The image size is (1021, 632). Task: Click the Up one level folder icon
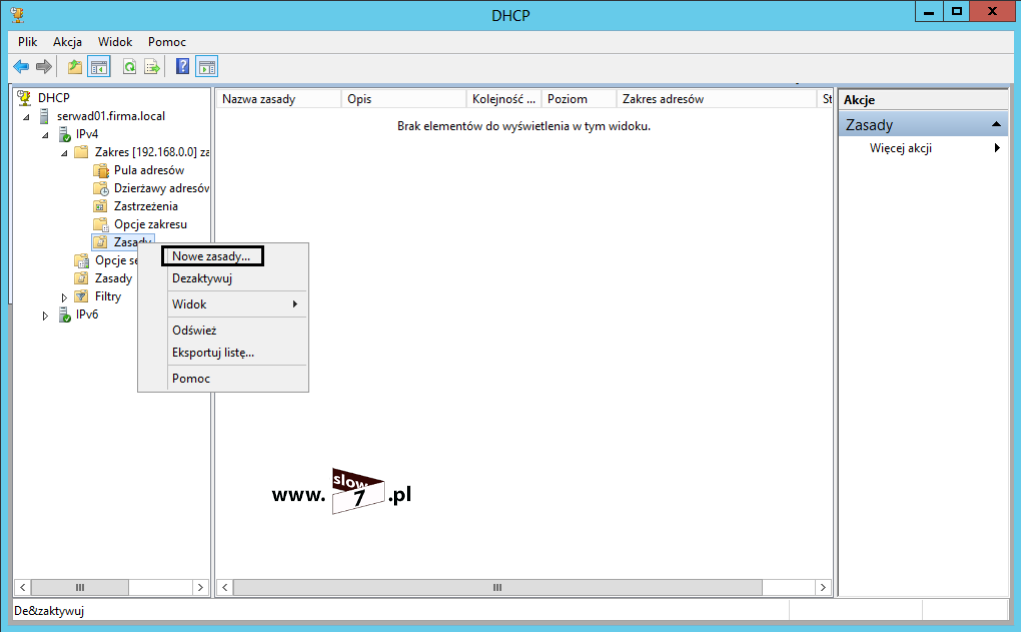tap(75, 67)
